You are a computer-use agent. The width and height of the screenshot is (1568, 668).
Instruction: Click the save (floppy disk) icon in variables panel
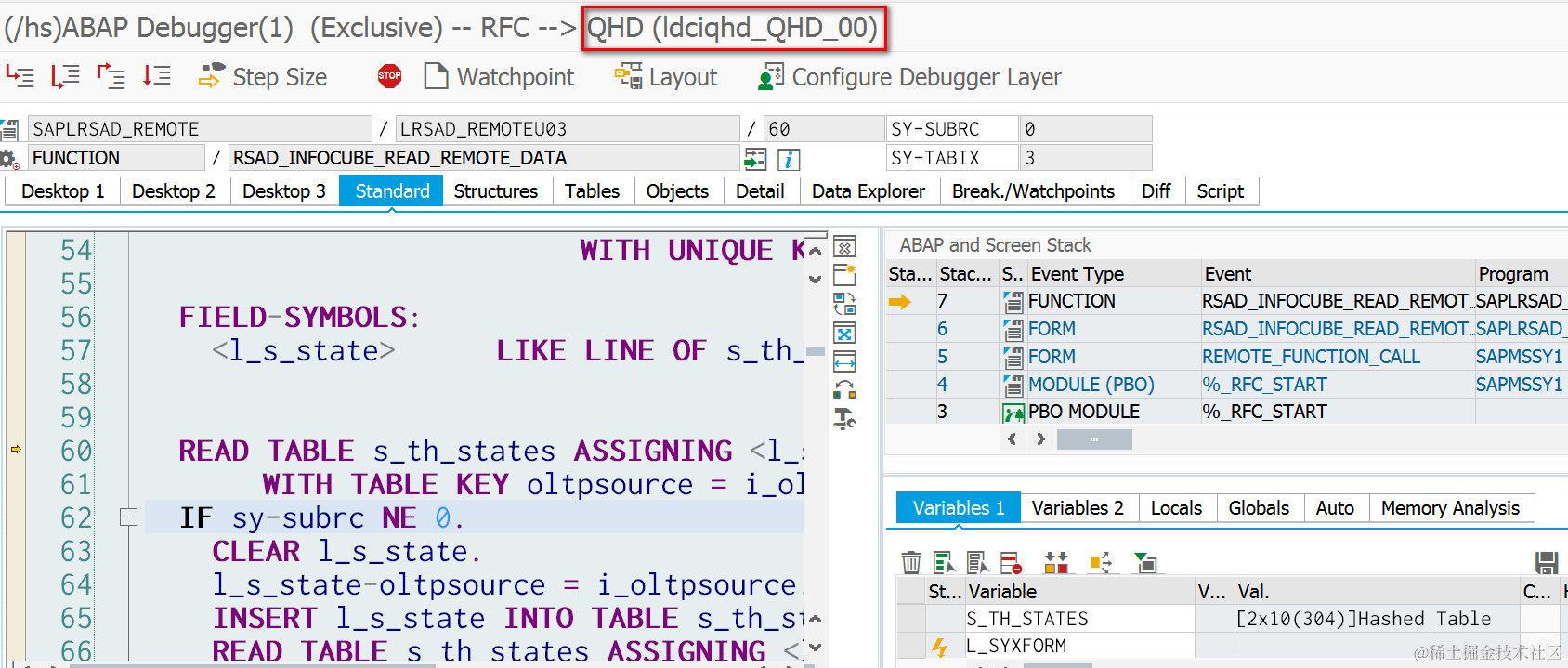1547,562
